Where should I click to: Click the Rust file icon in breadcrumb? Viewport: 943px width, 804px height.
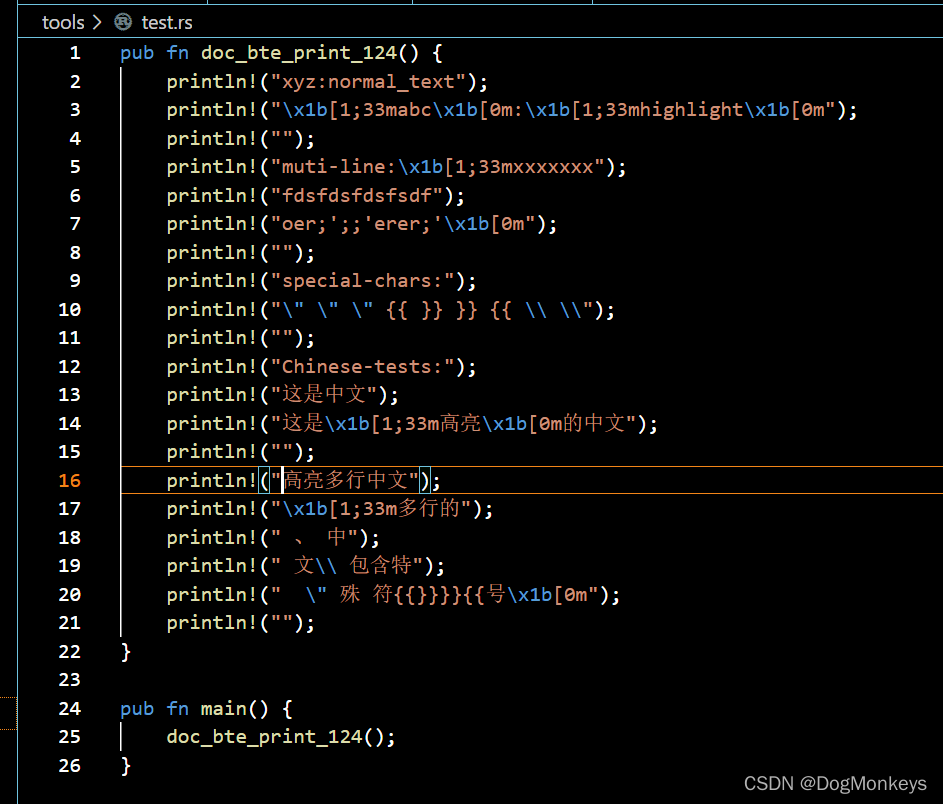[123, 22]
